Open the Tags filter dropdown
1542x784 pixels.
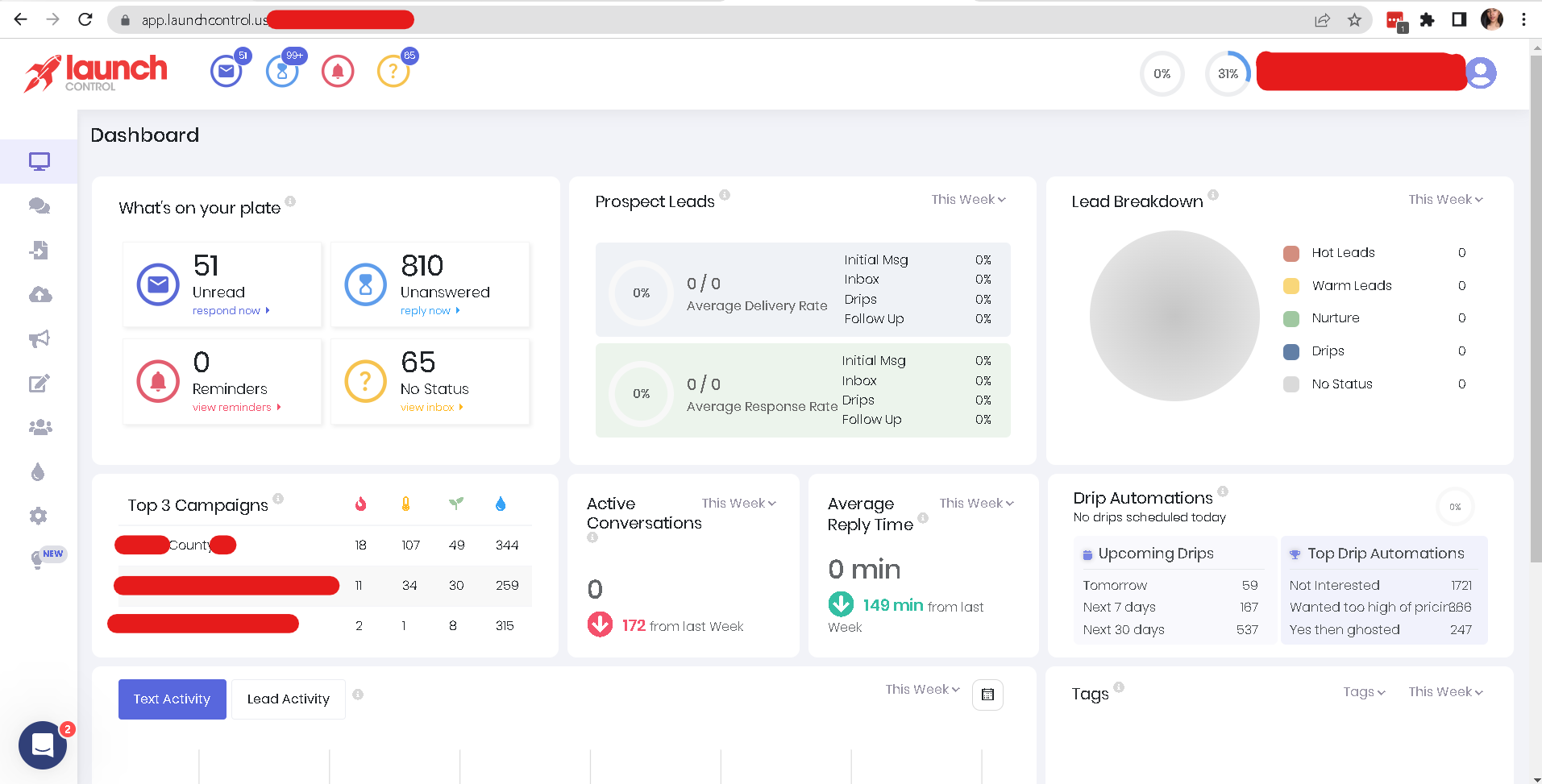coord(1364,692)
